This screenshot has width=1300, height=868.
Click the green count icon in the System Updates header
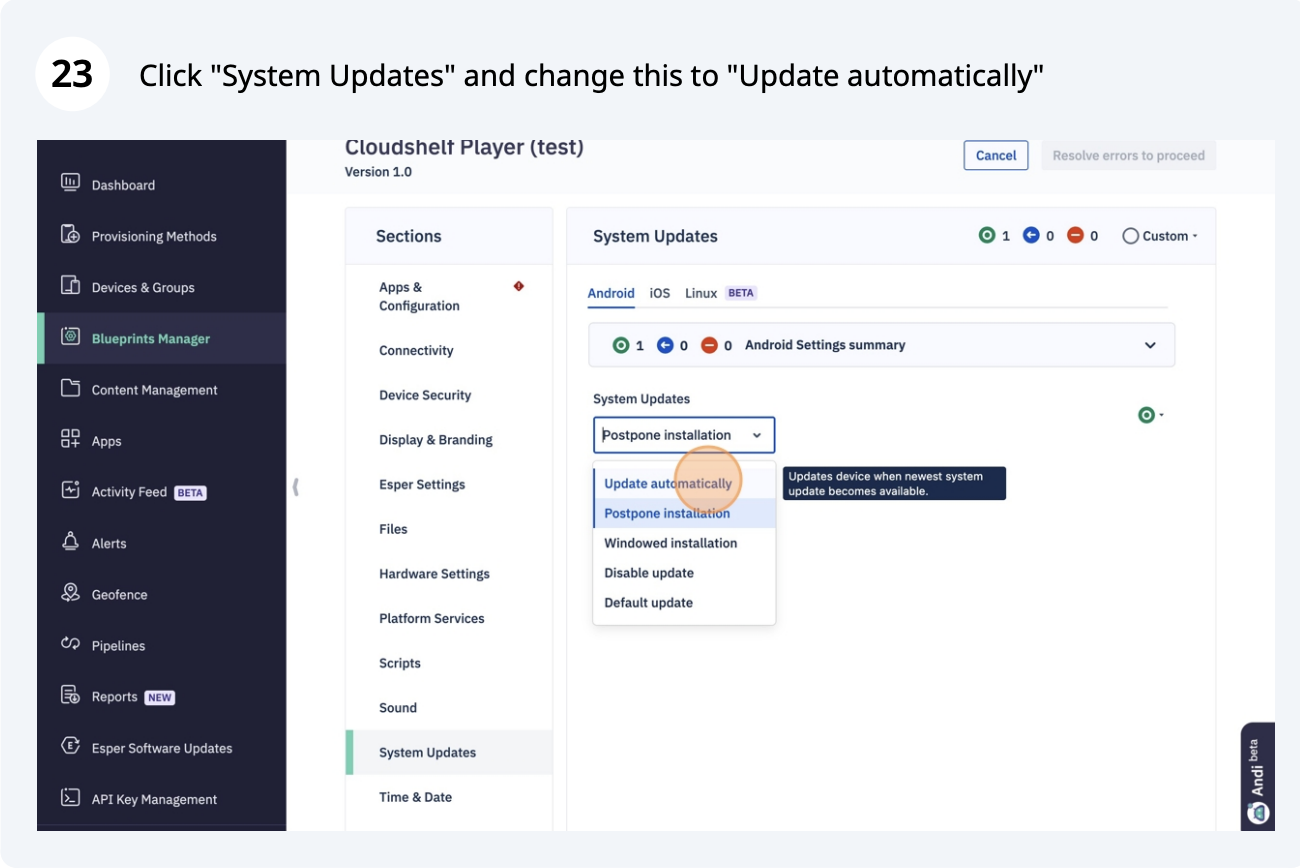pyautogui.click(x=987, y=236)
